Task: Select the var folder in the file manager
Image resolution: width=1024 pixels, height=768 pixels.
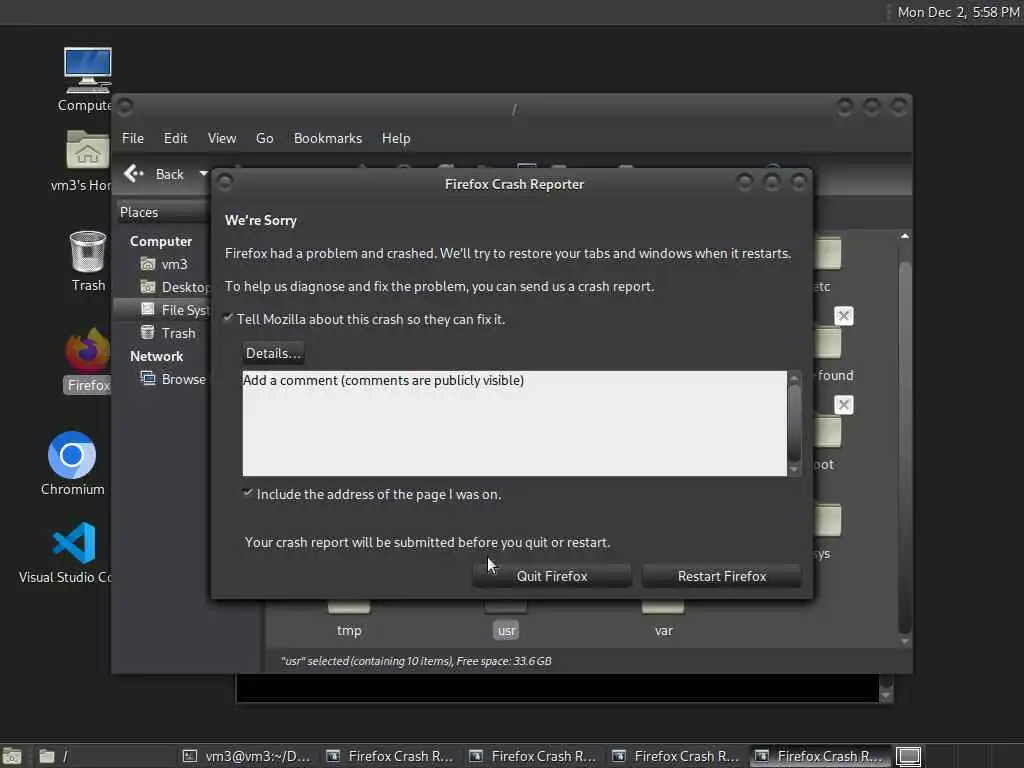Action: click(x=664, y=620)
